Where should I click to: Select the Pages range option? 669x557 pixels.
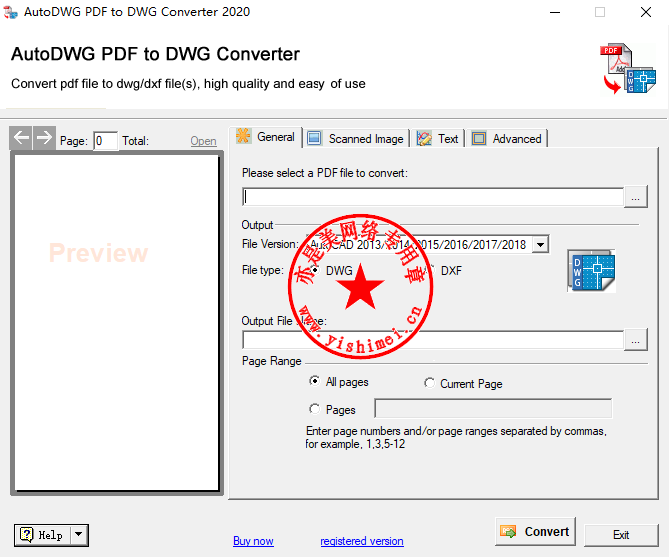315,409
